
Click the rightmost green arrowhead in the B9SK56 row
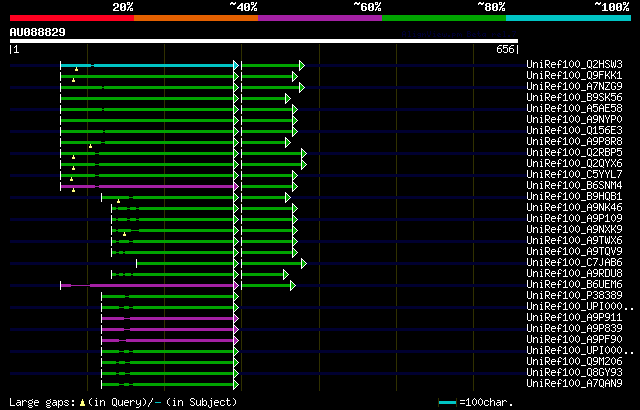pyautogui.click(x=288, y=98)
